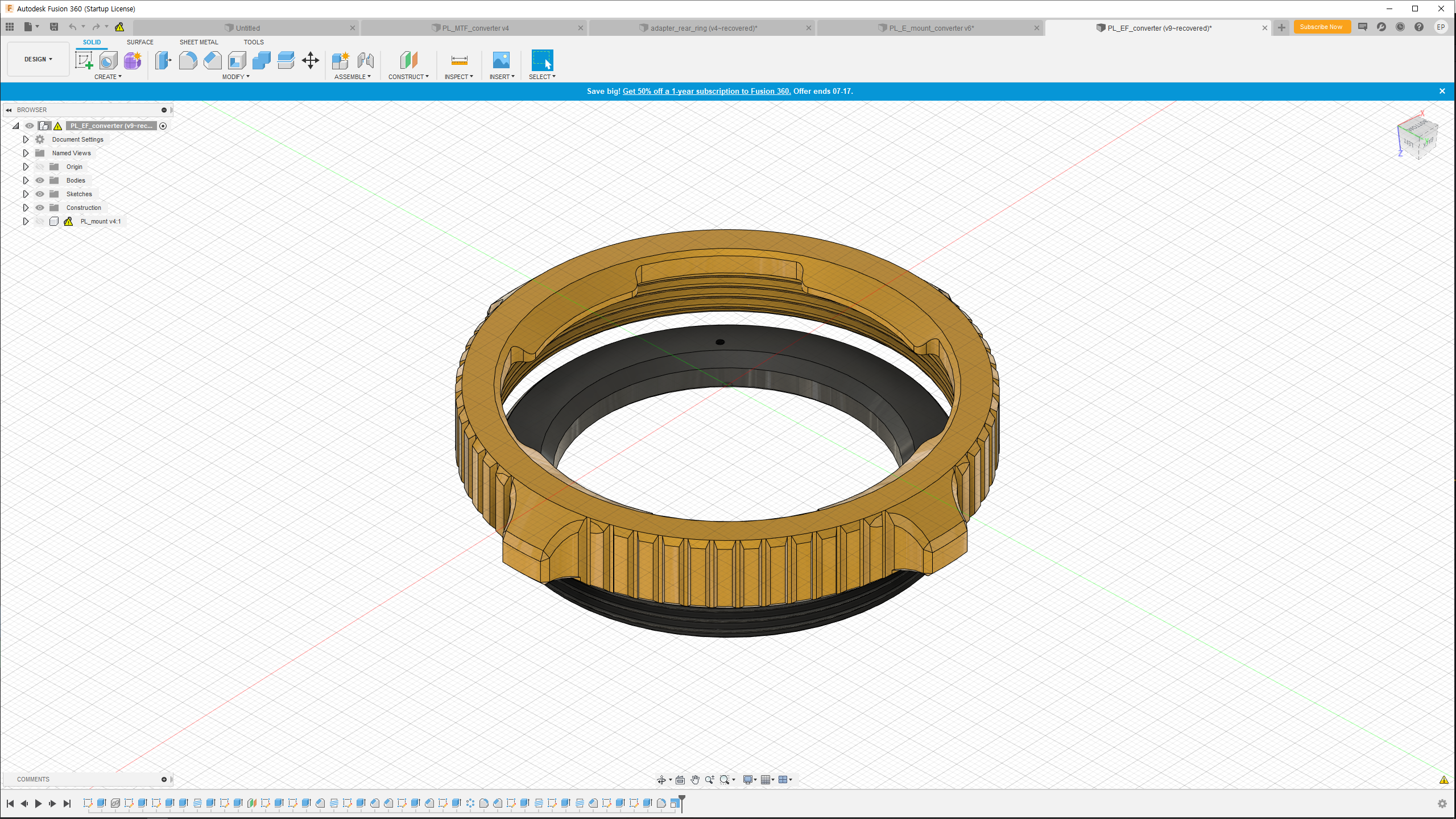
Task: Hide the Bodies folder visibility
Action: [40, 180]
